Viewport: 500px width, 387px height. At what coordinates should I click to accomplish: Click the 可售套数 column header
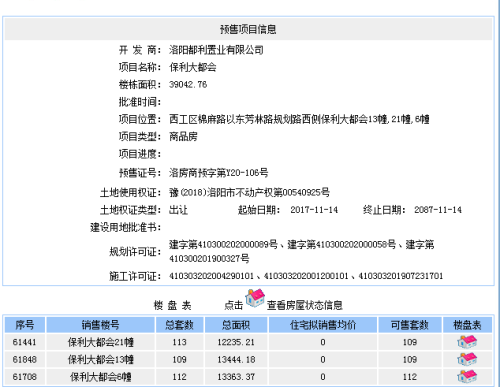pos(410,325)
